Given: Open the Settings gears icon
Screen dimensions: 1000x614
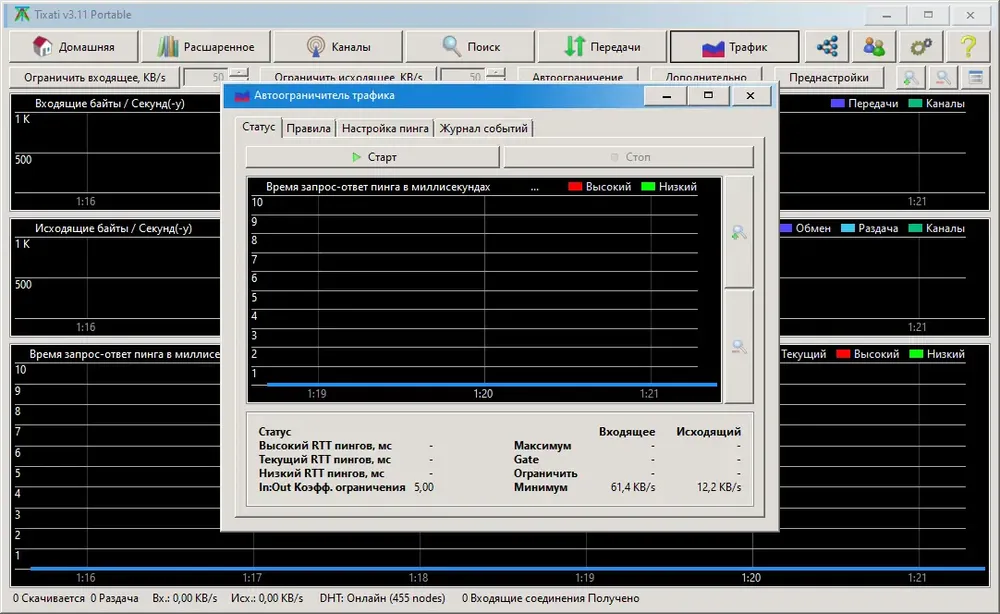Looking at the screenshot, I should (x=921, y=47).
